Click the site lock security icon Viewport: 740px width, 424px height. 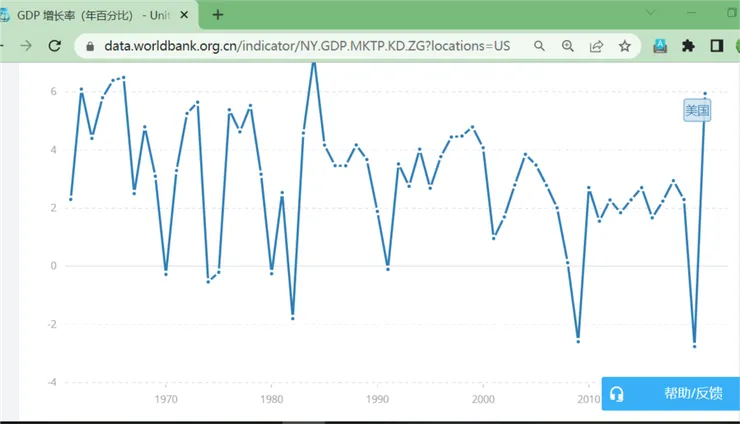[90, 46]
